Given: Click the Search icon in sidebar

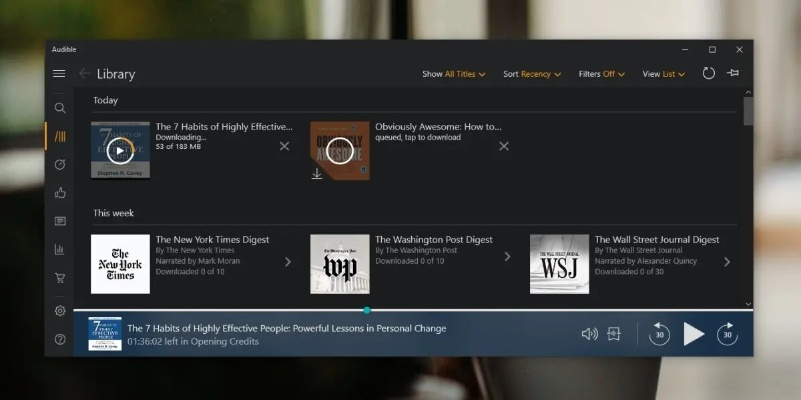Looking at the screenshot, I should click(x=60, y=108).
